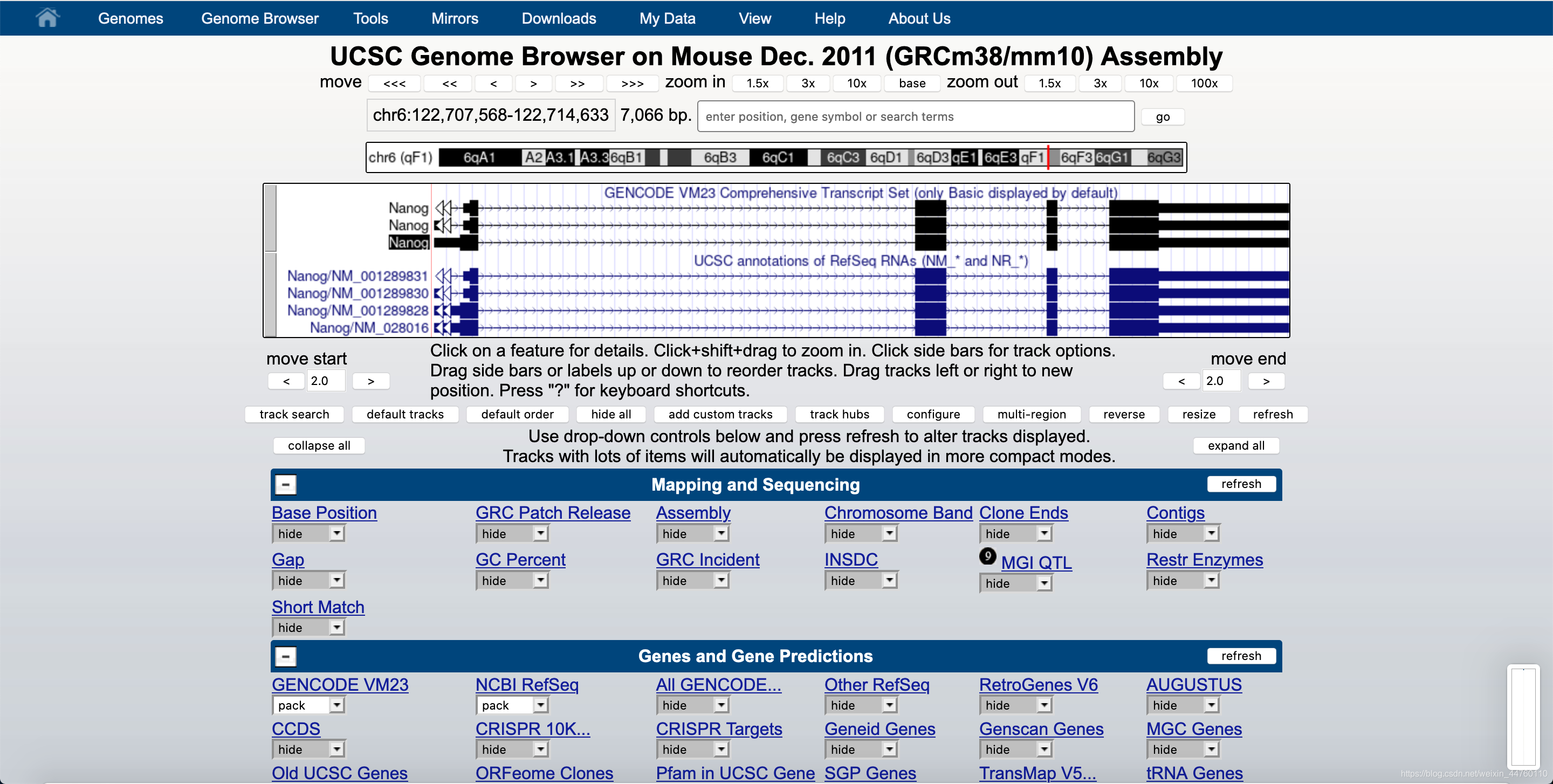Collapse the Mapping and Sequencing section
1553x784 pixels.
pyautogui.click(x=286, y=485)
